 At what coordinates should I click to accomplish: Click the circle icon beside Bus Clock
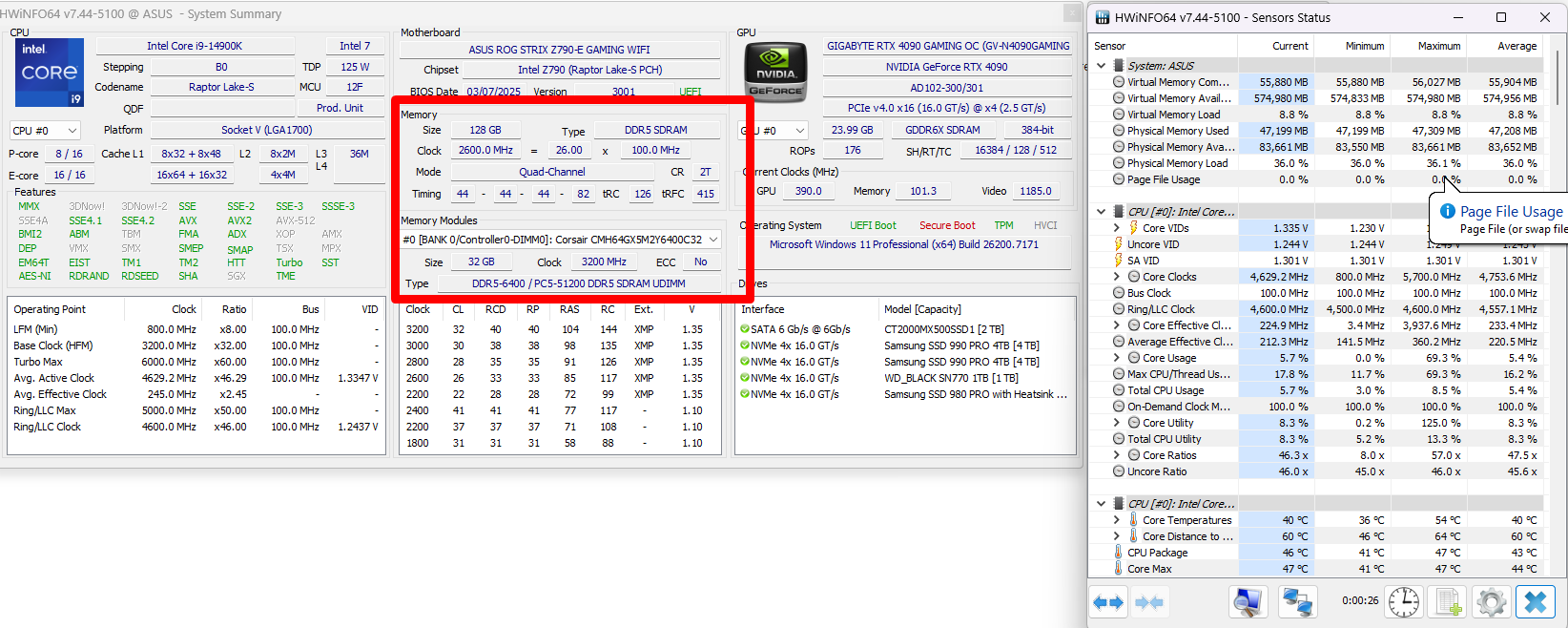1118,293
